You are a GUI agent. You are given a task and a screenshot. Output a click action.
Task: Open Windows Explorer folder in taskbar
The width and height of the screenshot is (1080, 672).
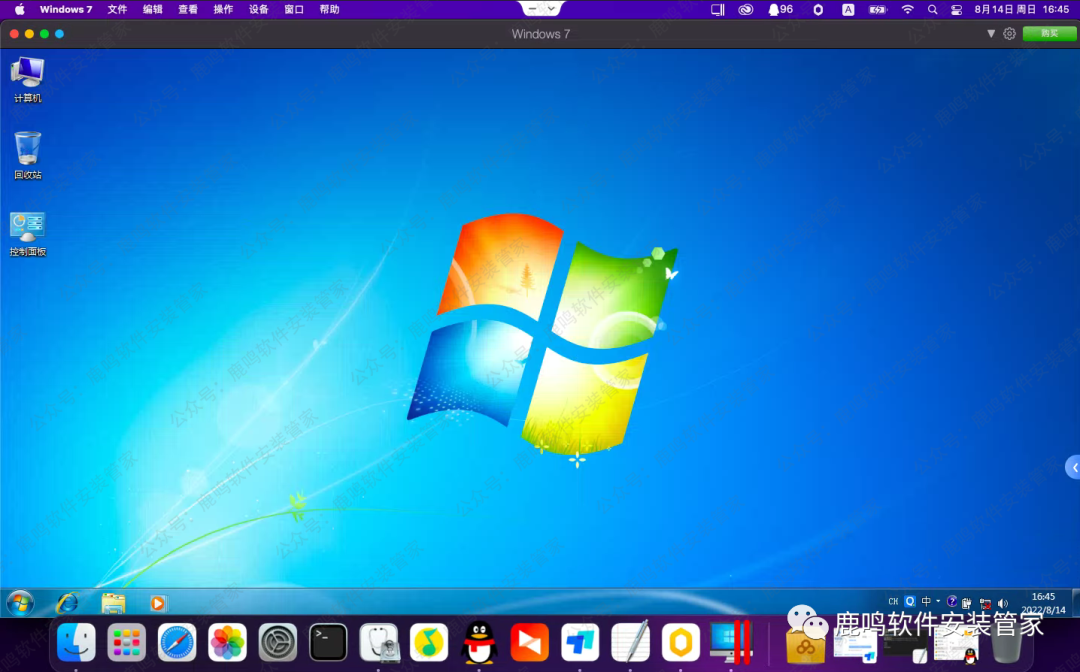113,602
